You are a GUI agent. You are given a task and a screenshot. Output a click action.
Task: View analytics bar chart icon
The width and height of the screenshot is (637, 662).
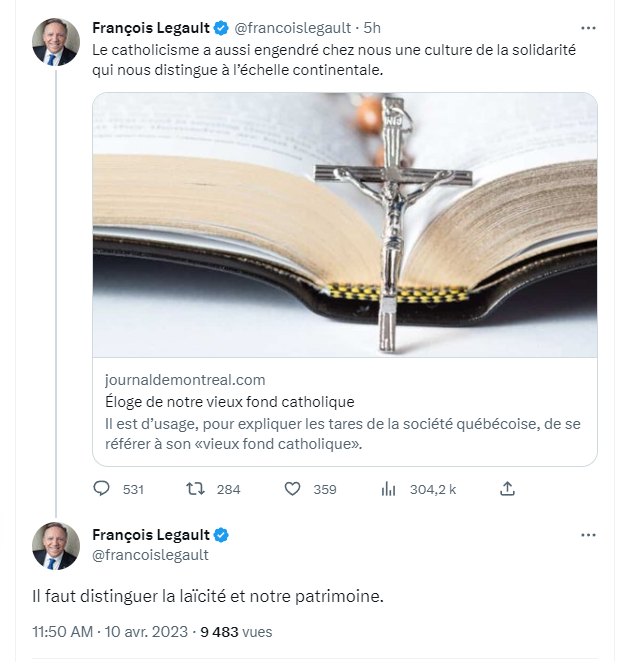click(x=388, y=489)
